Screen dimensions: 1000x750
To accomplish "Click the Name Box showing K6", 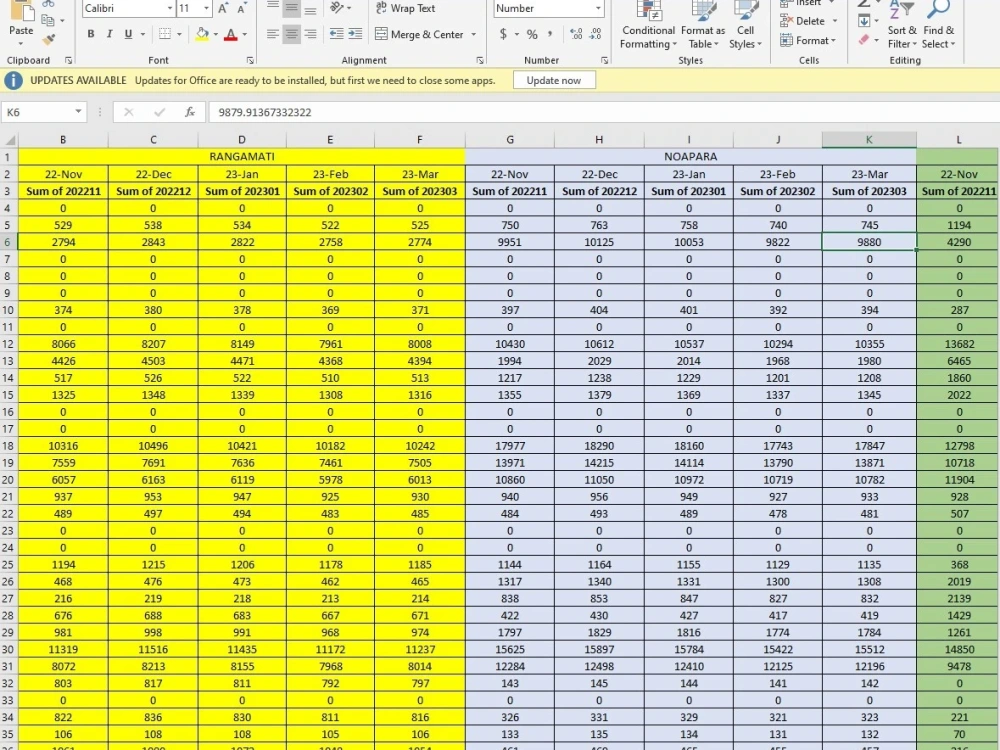I will (37, 112).
